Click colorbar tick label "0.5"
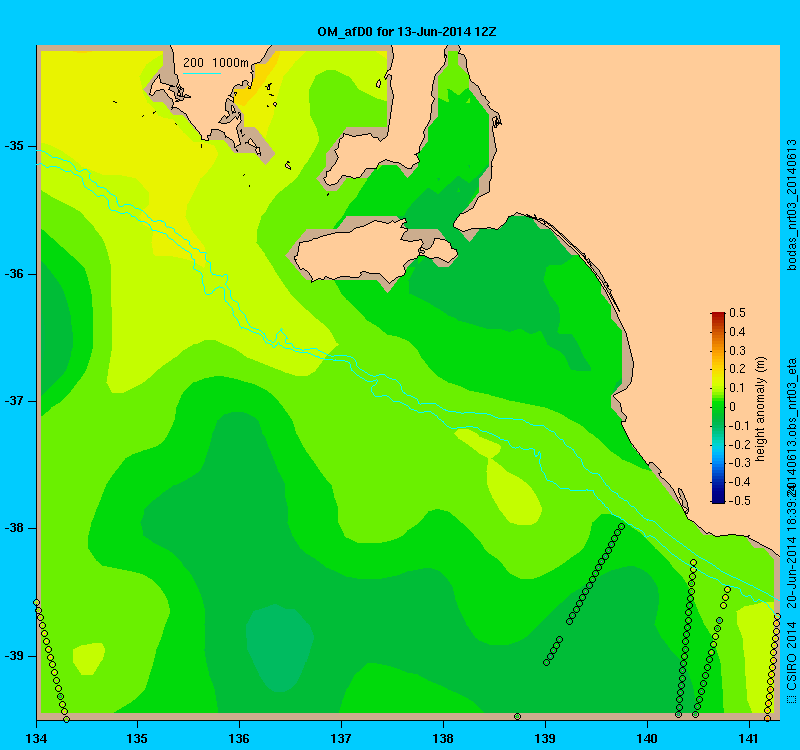 tap(737, 313)
